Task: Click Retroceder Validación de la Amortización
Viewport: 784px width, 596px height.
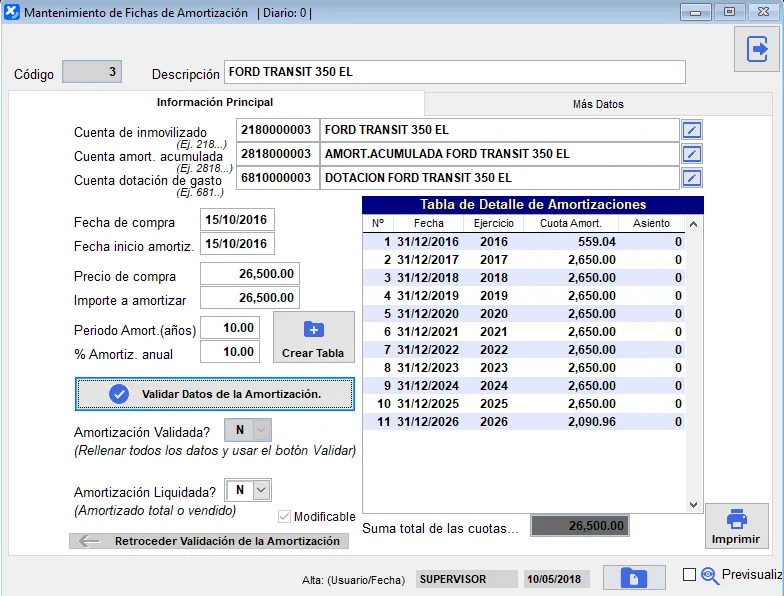Action: (210, 541)
